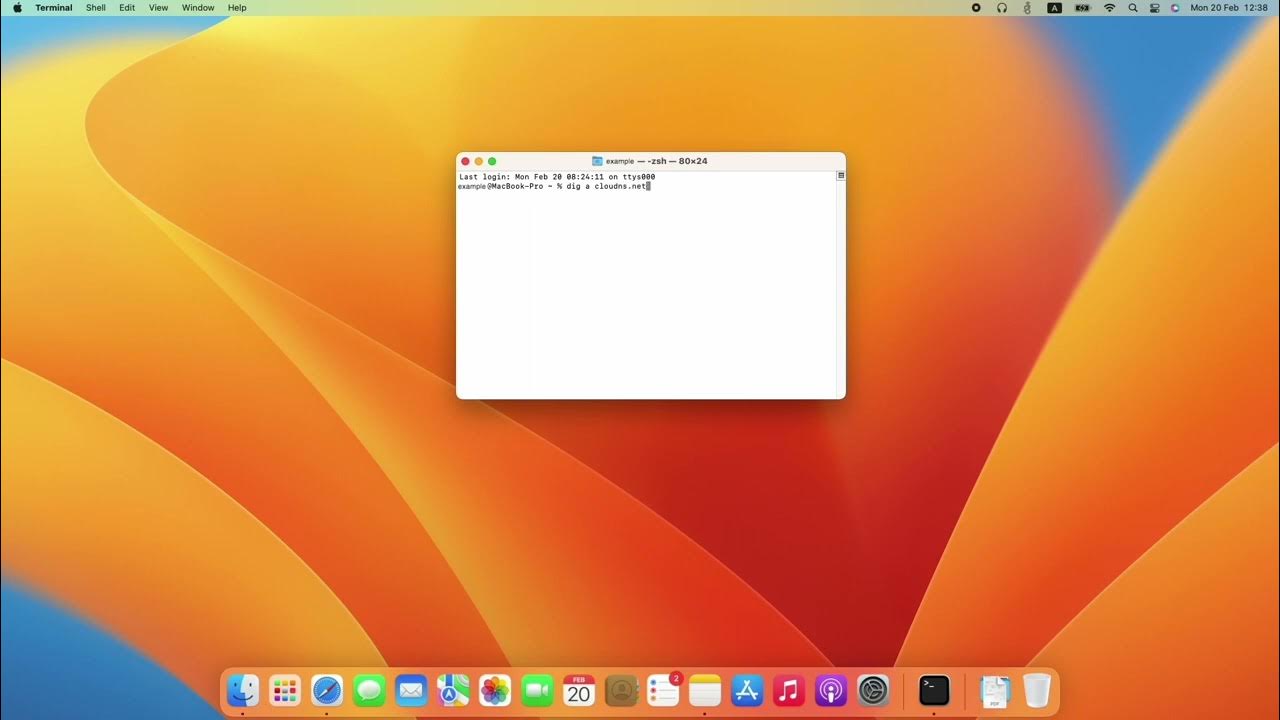Launch the Music app
The width and height of the screenshot is (1280, 720).
pos(789,690)
